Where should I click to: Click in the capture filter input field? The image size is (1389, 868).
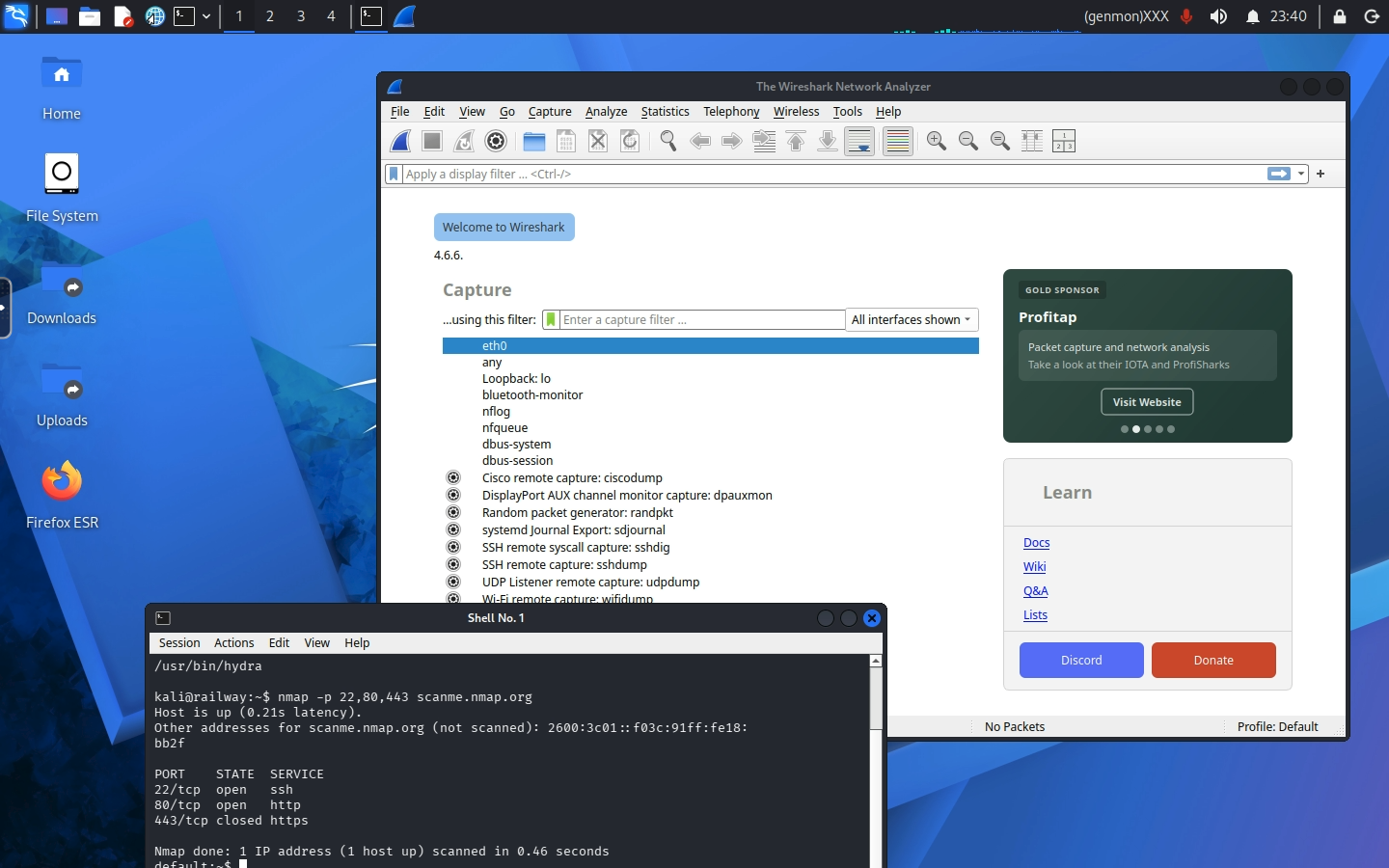pyautogui.click(x=701, y=319)
